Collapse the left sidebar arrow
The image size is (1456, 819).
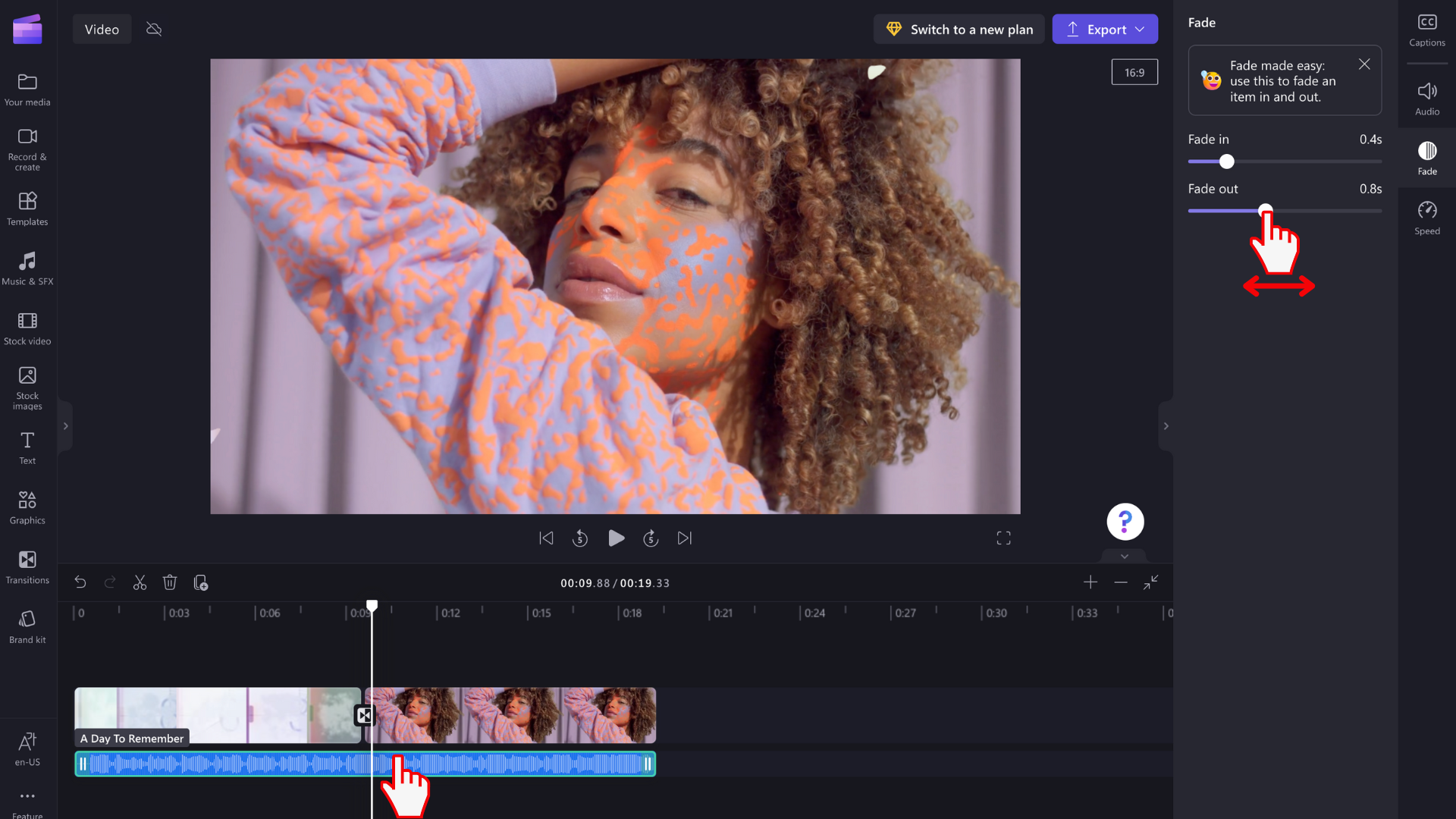tap(66, 426)
